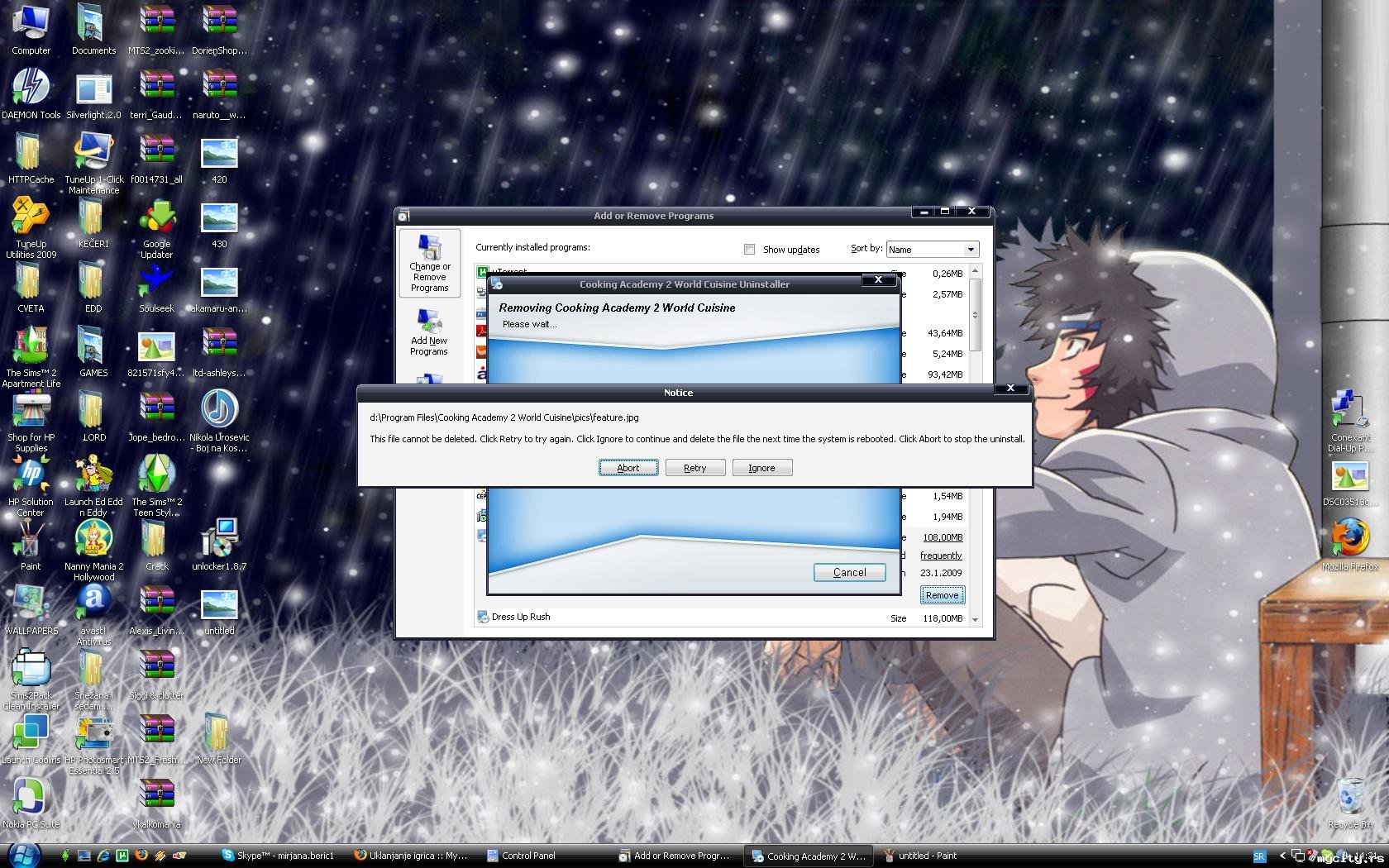Open the DSC03518 image on the desktop
This screenshot has width=1389, height=868.
click(1349, 484)
